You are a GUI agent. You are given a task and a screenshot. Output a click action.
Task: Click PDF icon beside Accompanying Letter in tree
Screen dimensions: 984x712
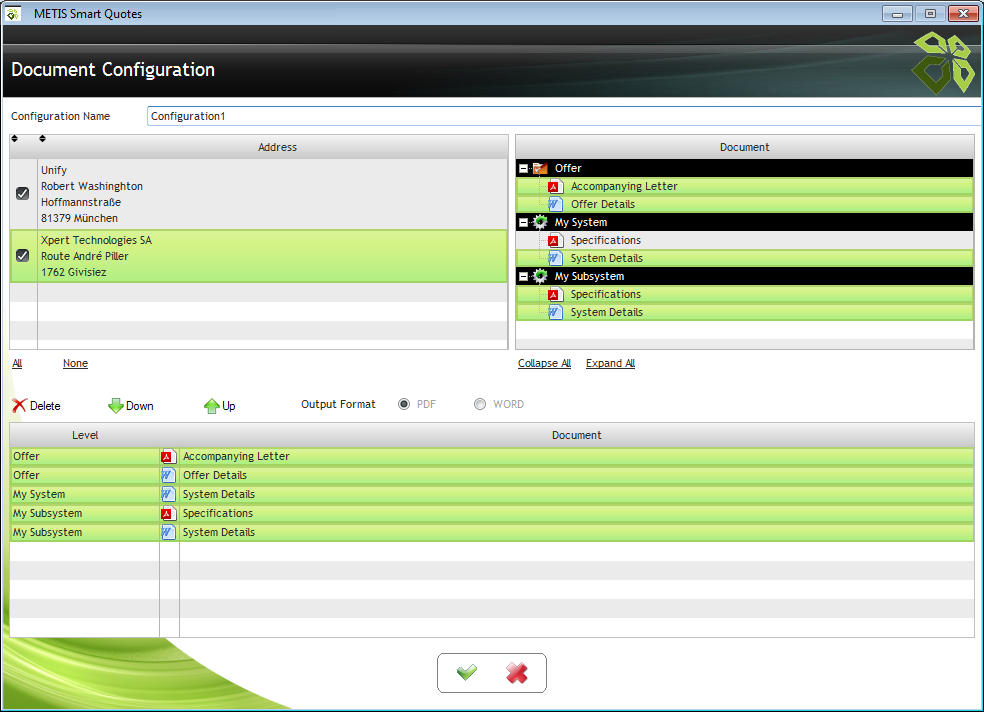coord(556,186)
